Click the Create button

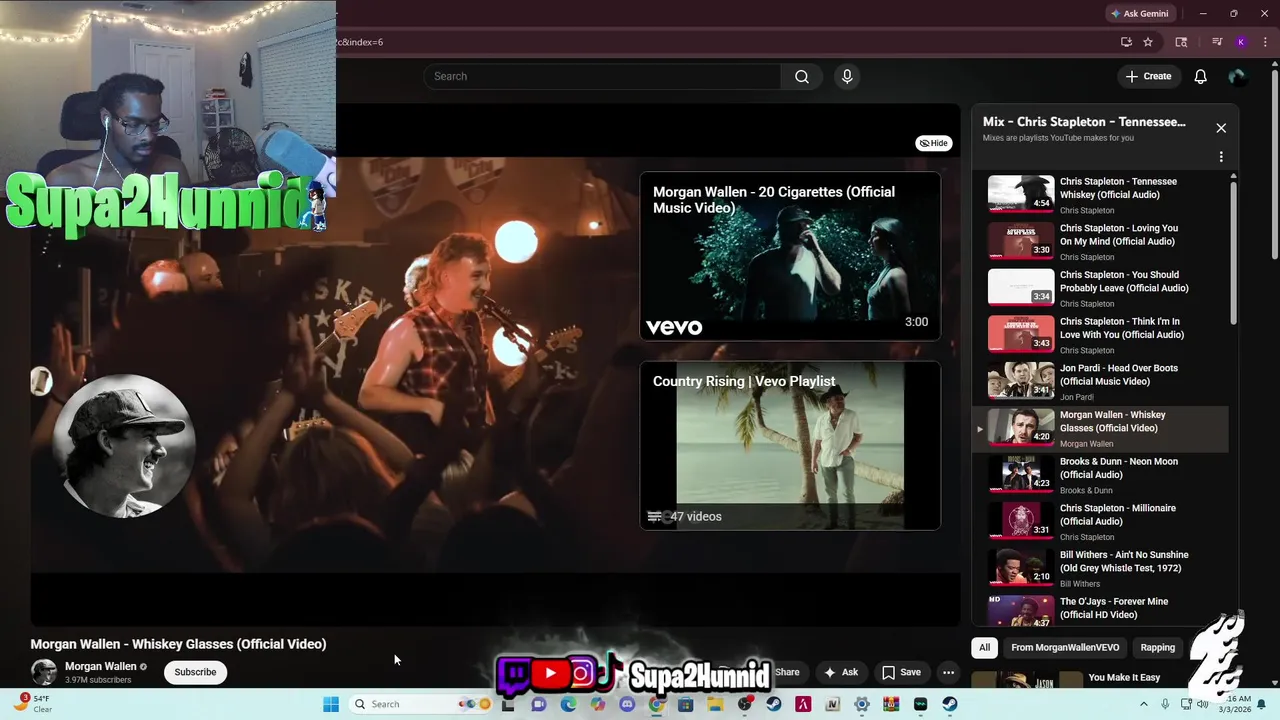point(1148,76)
